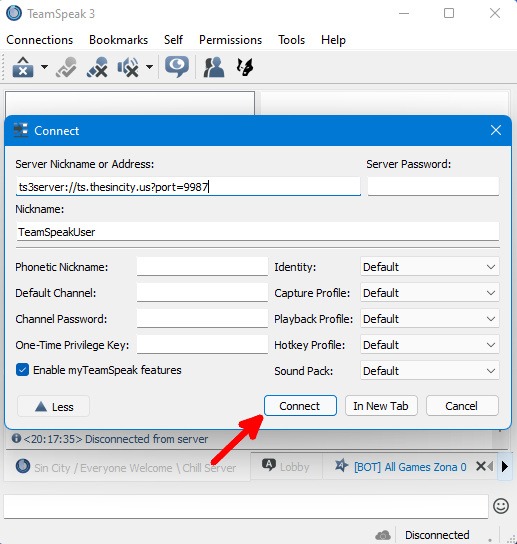Screen dimensions: 517x544
Task: Click the Phonetic Nickname field
Action: [x=202, y=266]
